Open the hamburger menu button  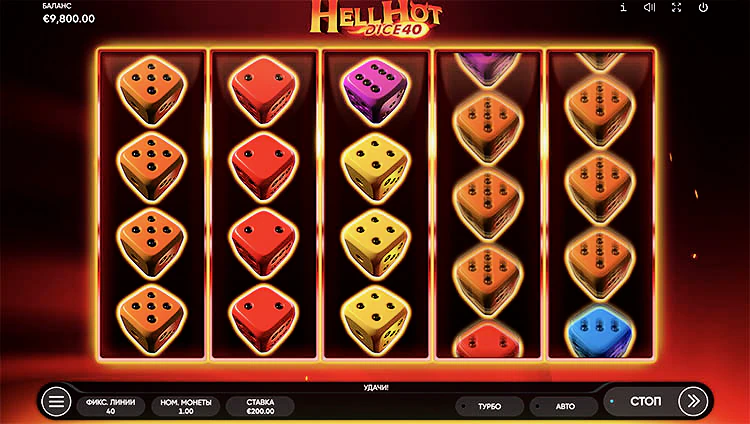[x=56, y=402]
